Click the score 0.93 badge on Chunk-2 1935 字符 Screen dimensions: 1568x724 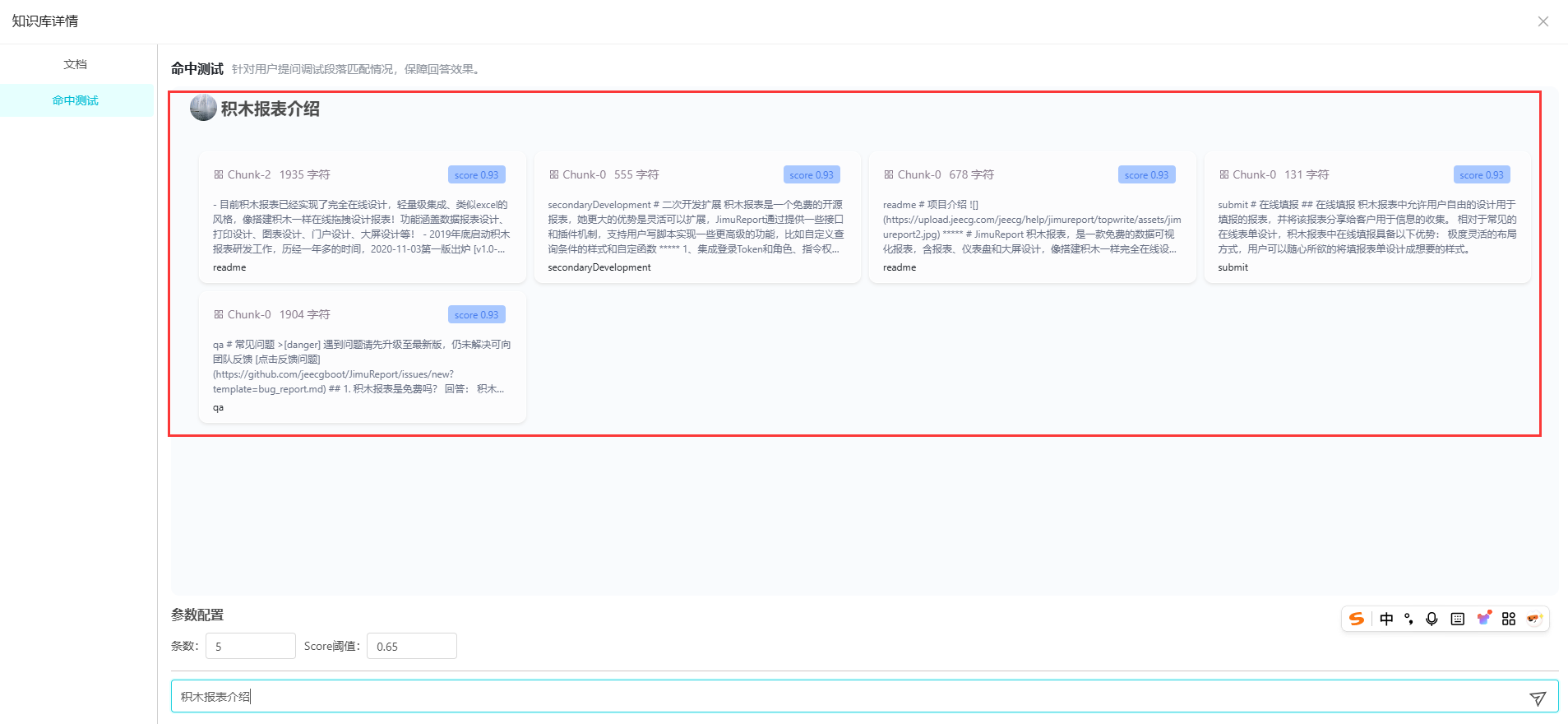tap(477, 174)
